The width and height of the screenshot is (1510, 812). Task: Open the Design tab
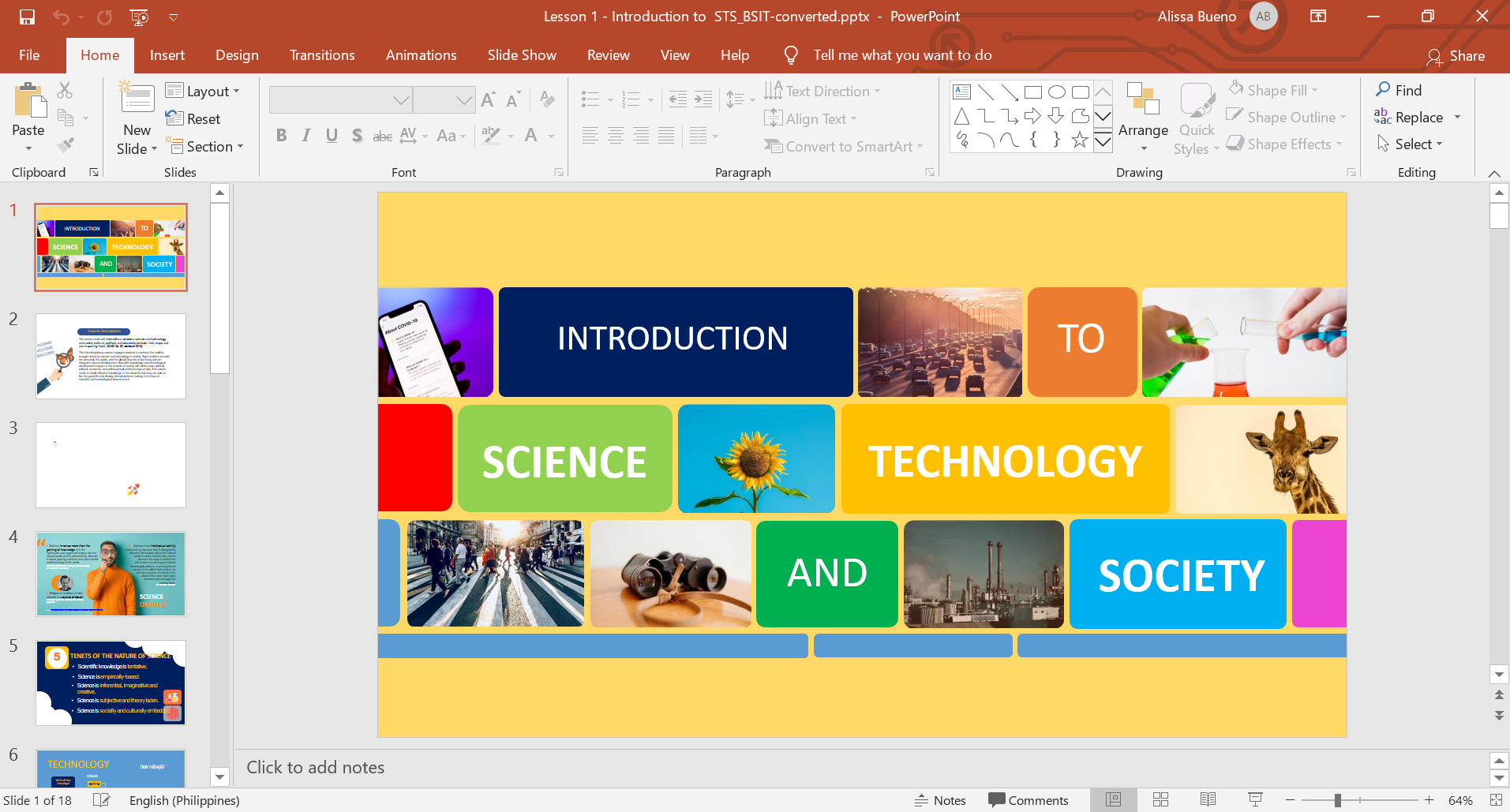[x=237, y=55]
